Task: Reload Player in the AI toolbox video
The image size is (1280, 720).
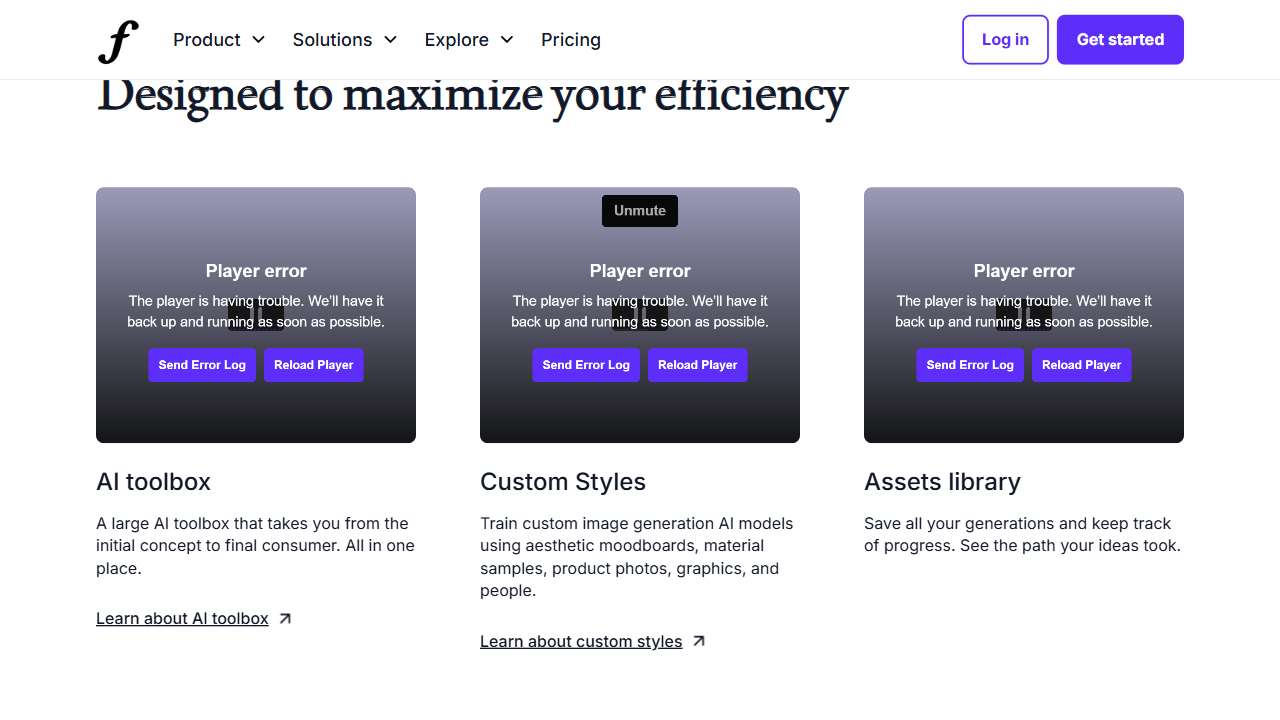Action: coord(313,365)
